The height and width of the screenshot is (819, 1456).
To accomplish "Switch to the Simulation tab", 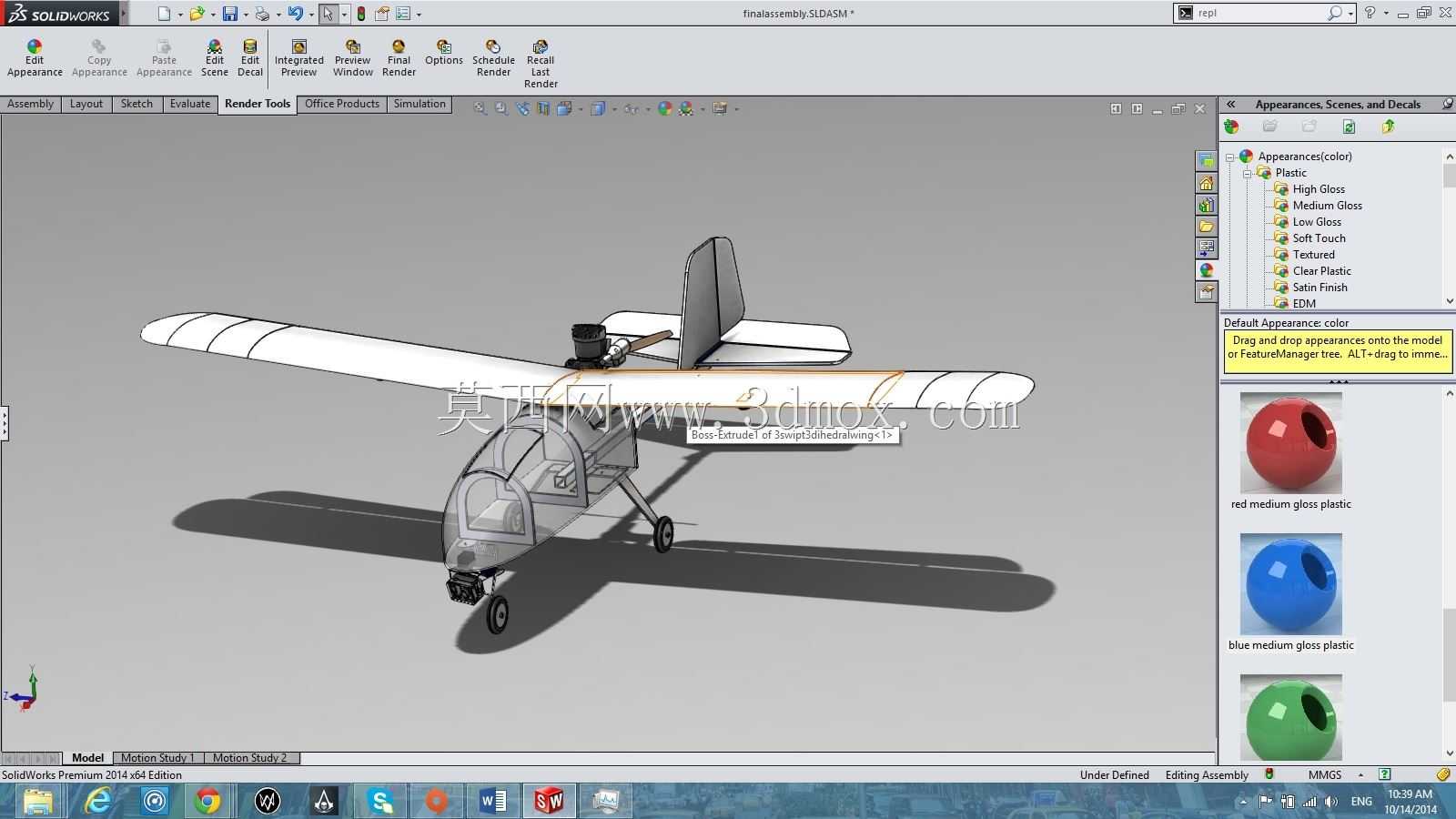I will point(420,104).
